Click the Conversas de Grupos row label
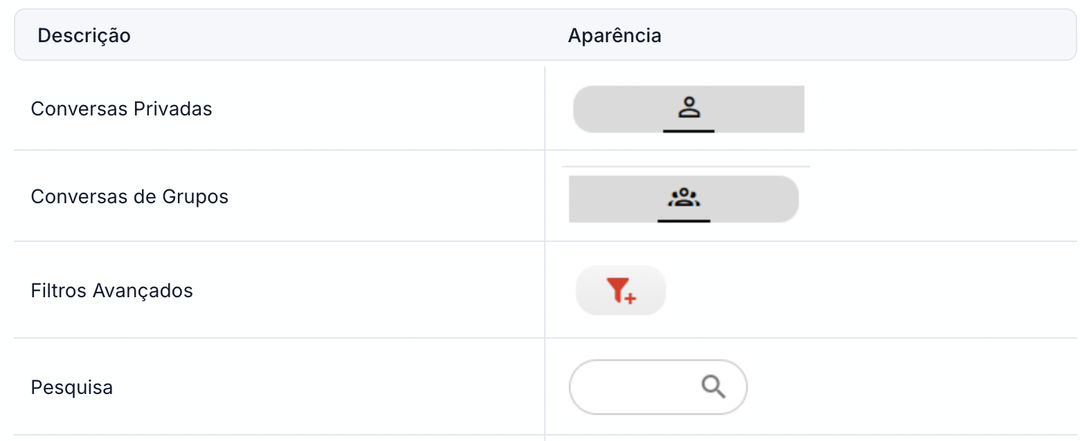 (129, 197)
